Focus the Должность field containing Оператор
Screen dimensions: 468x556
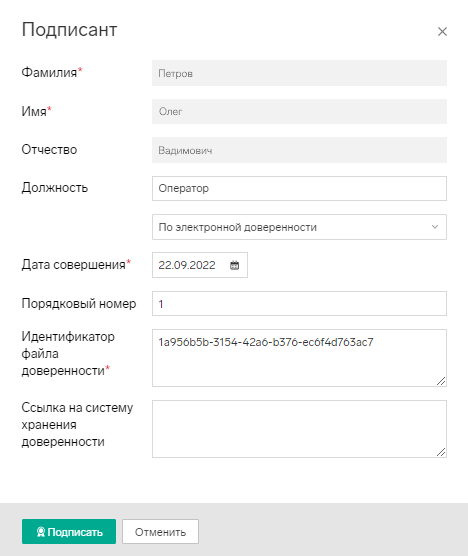[x=299, y=188]
